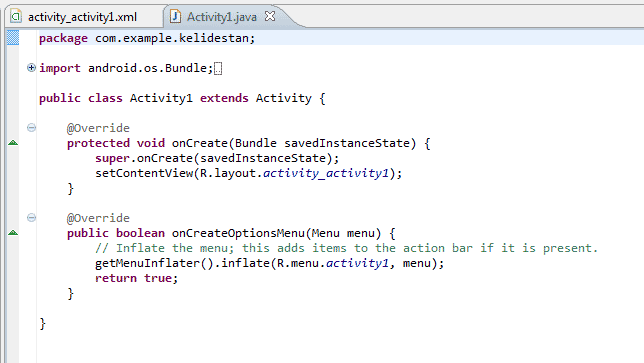This screenshot has height=363, width=644.
Task: Collapse the onCreate method fold
Action: [x=31, y=128]
